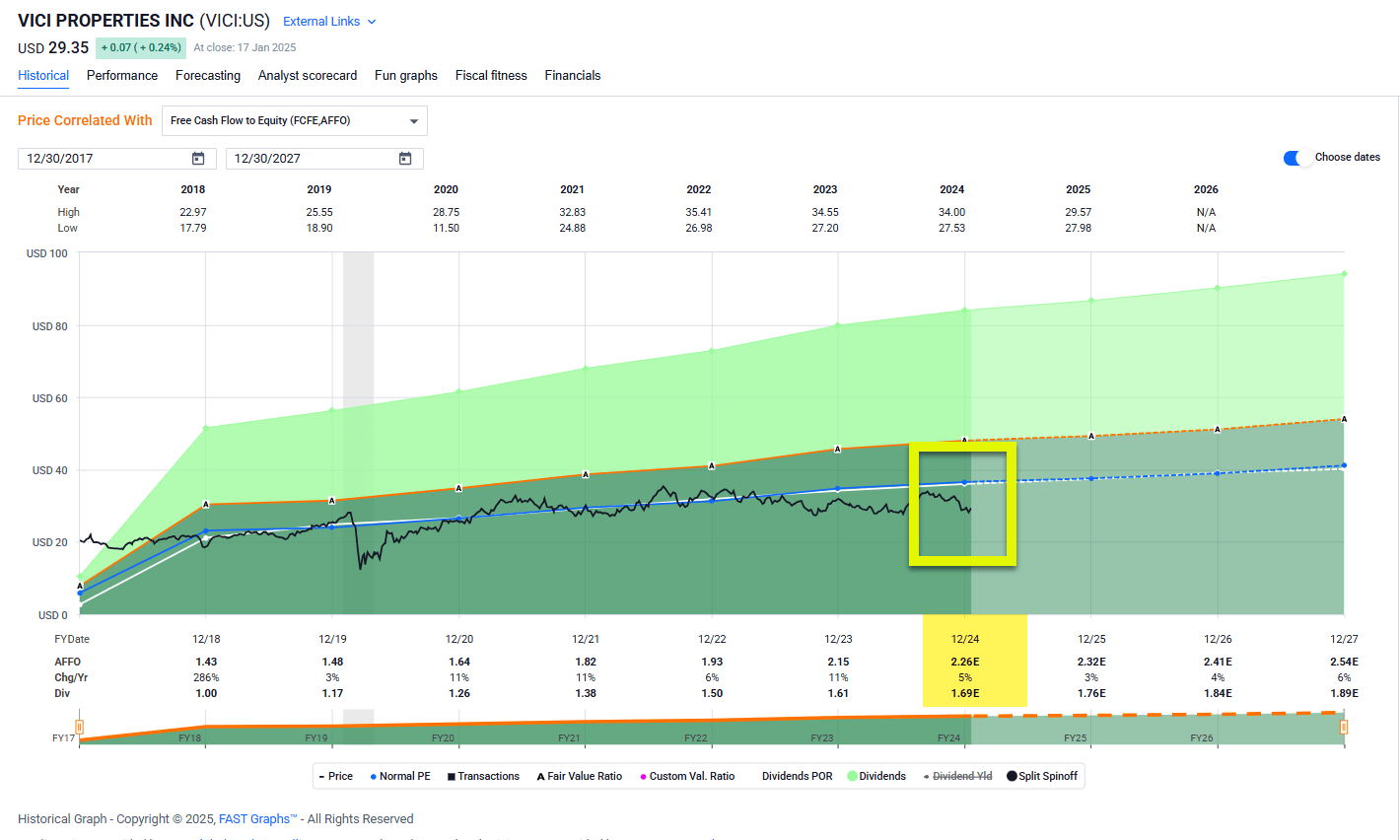Toggle the Dividends shading via its legend entry
1400x840 pixels.
tap(876, 776)
